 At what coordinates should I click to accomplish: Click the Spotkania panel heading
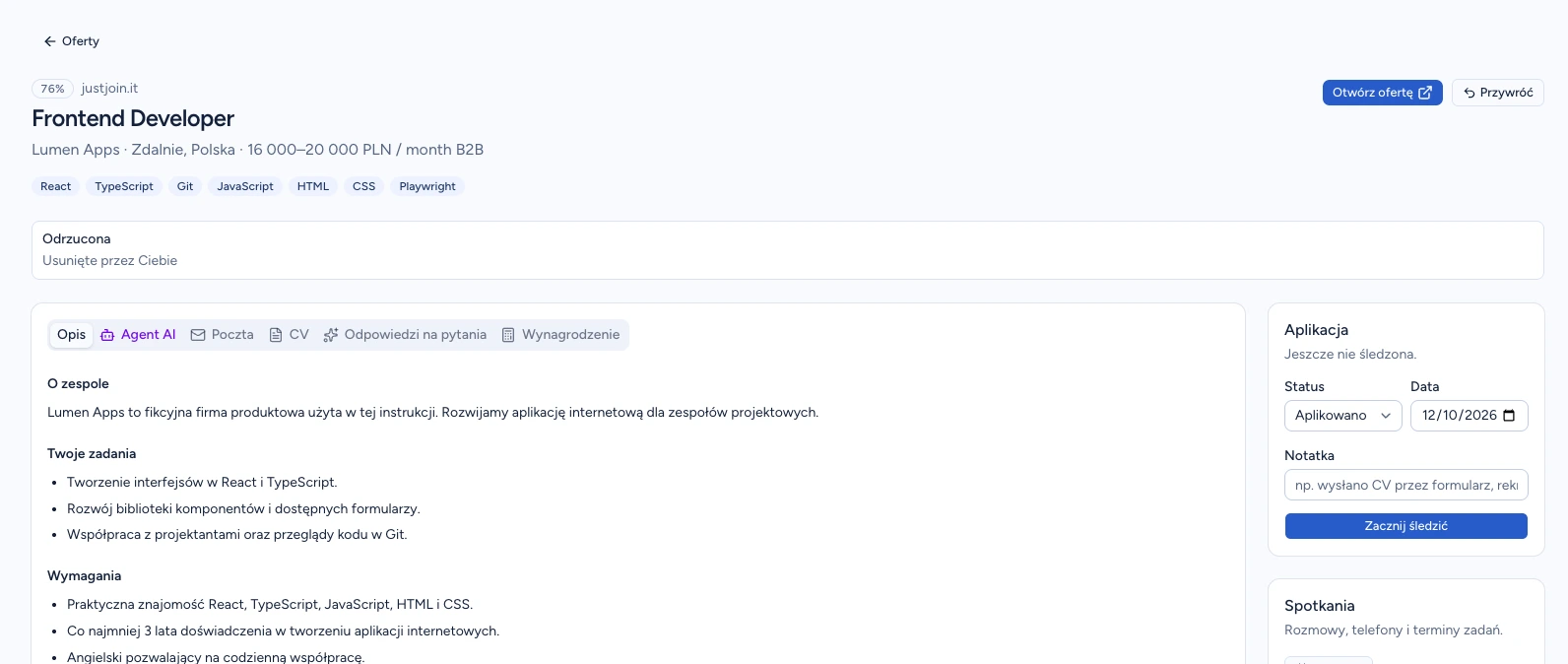[1320, 606]
